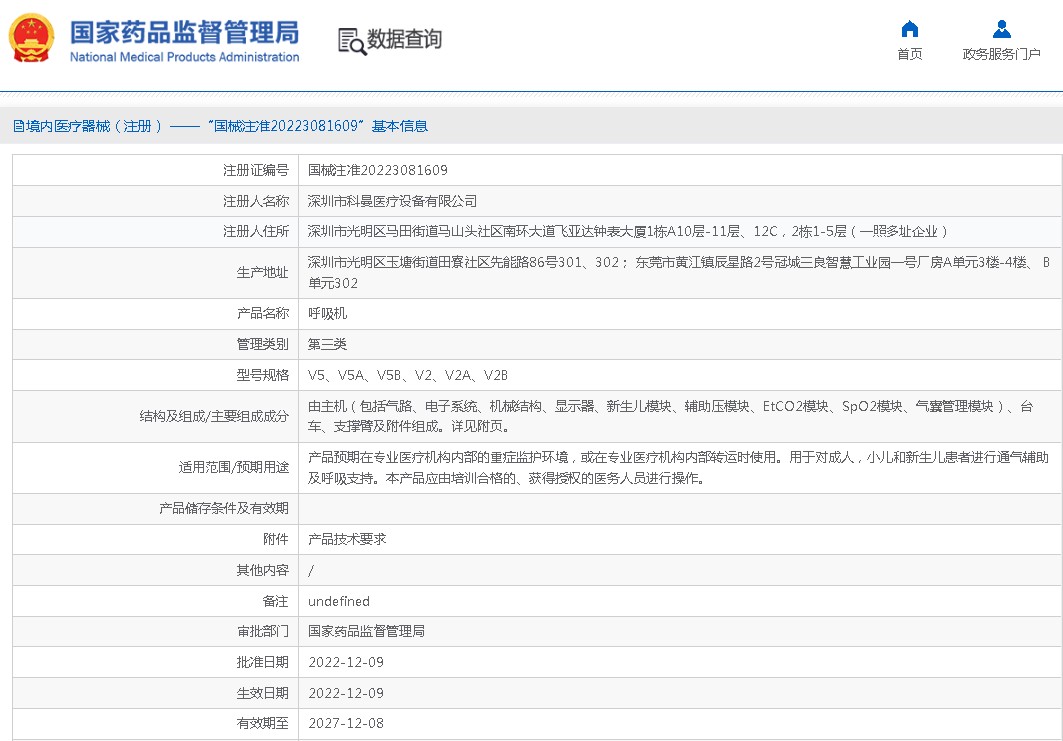Click the 生产地址 label cell
Image resolution: width=1063 pixels, height=741 pixels.
click(x=155, y=273)
